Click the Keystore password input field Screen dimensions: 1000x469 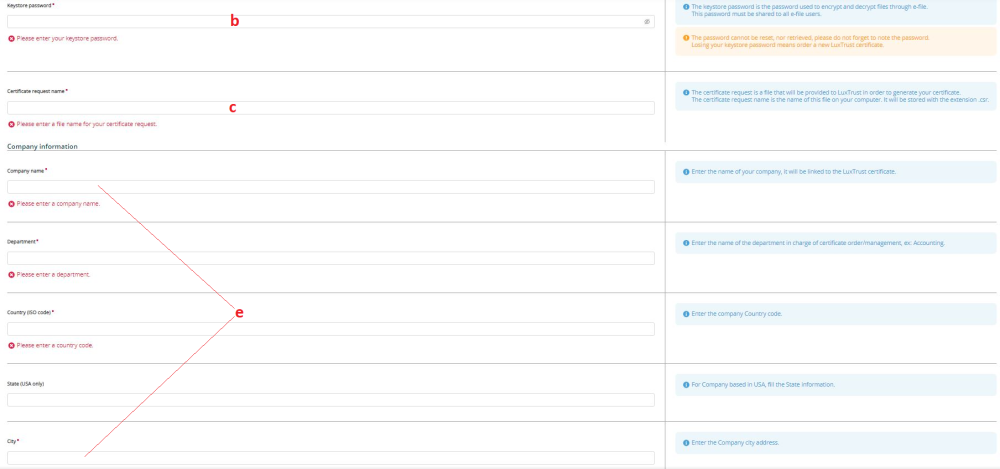tap(330, 22)
